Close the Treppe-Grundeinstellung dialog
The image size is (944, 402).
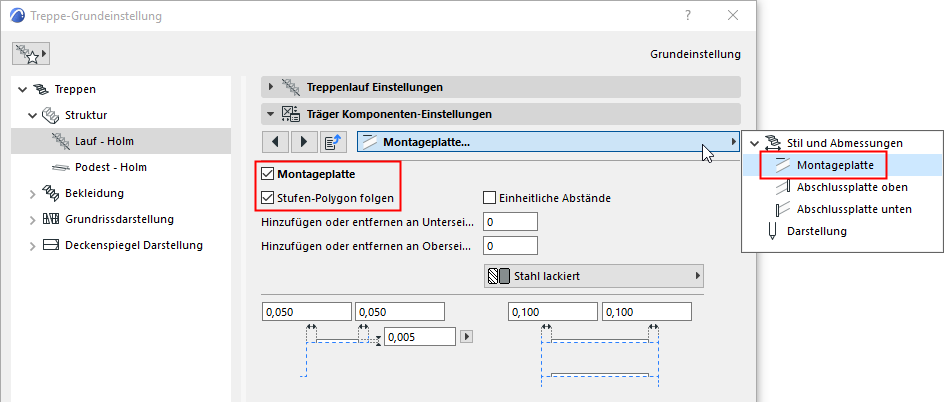click(x=733, y=16)
